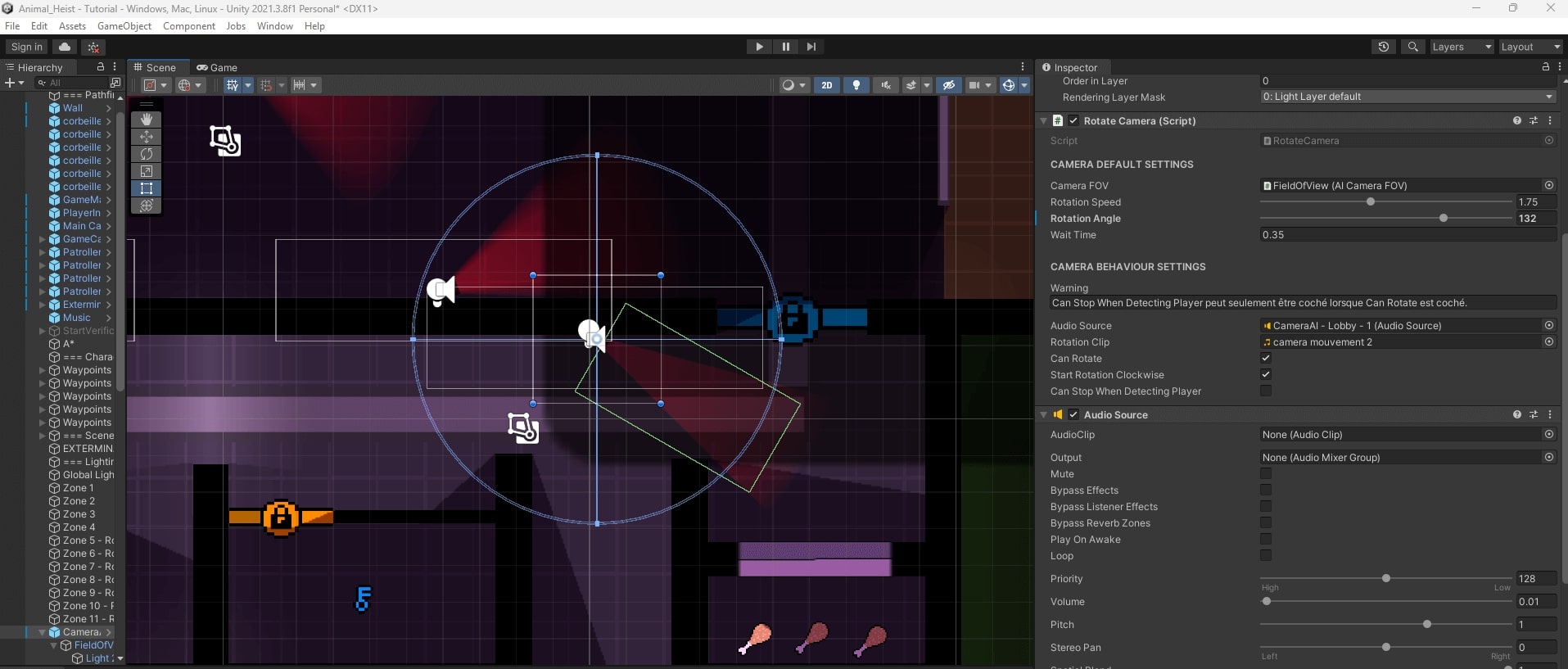Uncheck the Can Rotate checkbox
Image resolution: width=1568 pixels, height=669 pixels.
[1266, 359]
